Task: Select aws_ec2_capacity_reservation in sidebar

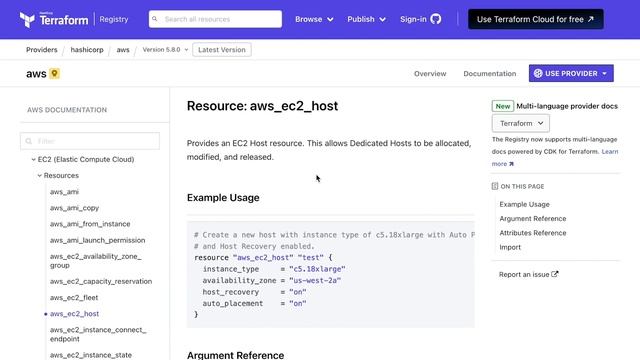Action: click(x=101, y=281)
